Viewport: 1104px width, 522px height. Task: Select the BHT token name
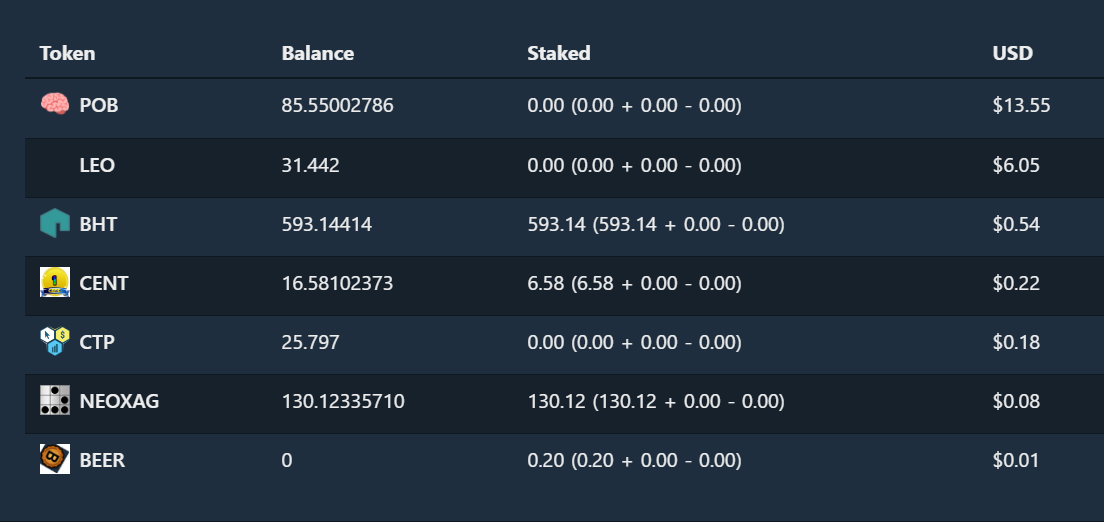coord(98,225)
